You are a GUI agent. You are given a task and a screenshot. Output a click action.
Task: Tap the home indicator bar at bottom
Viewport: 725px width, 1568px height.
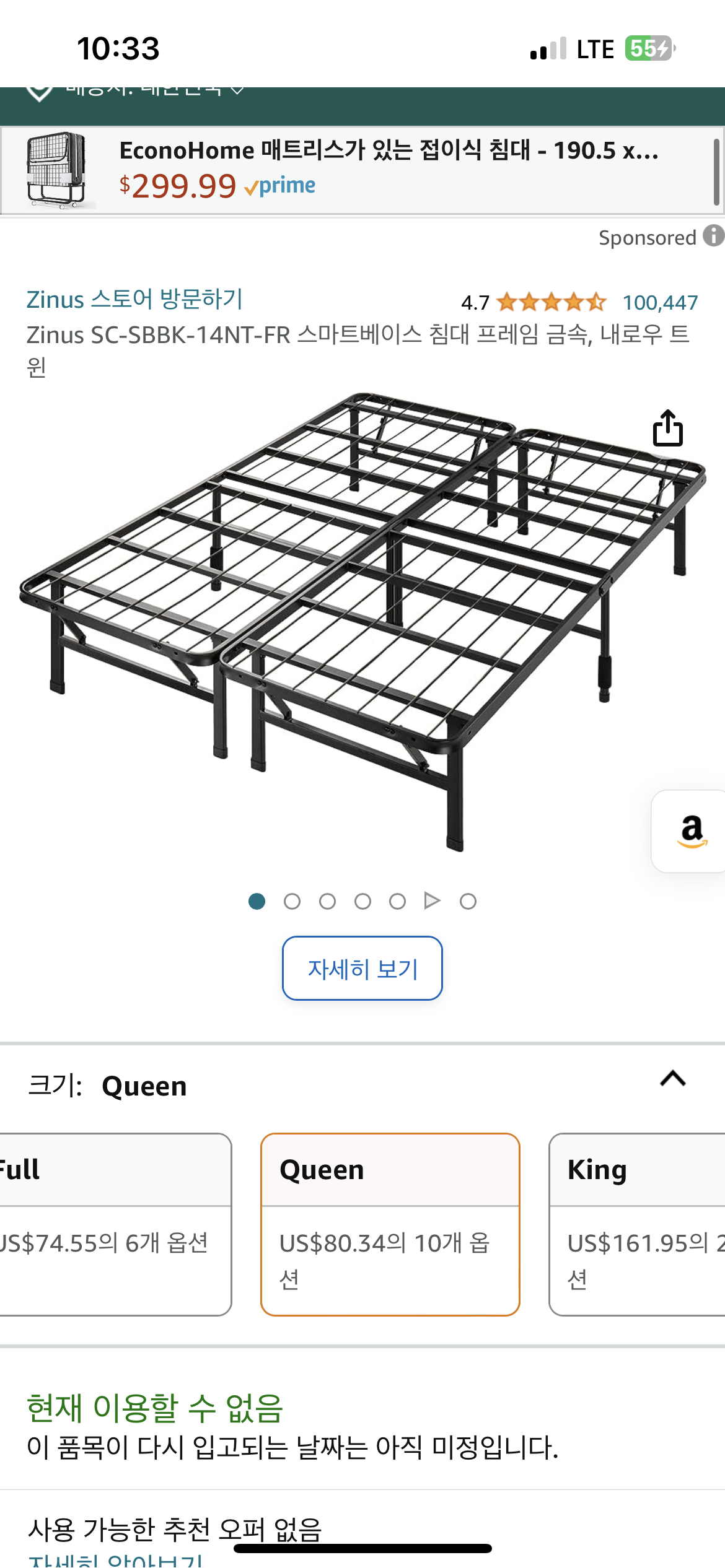(362, 1548)
